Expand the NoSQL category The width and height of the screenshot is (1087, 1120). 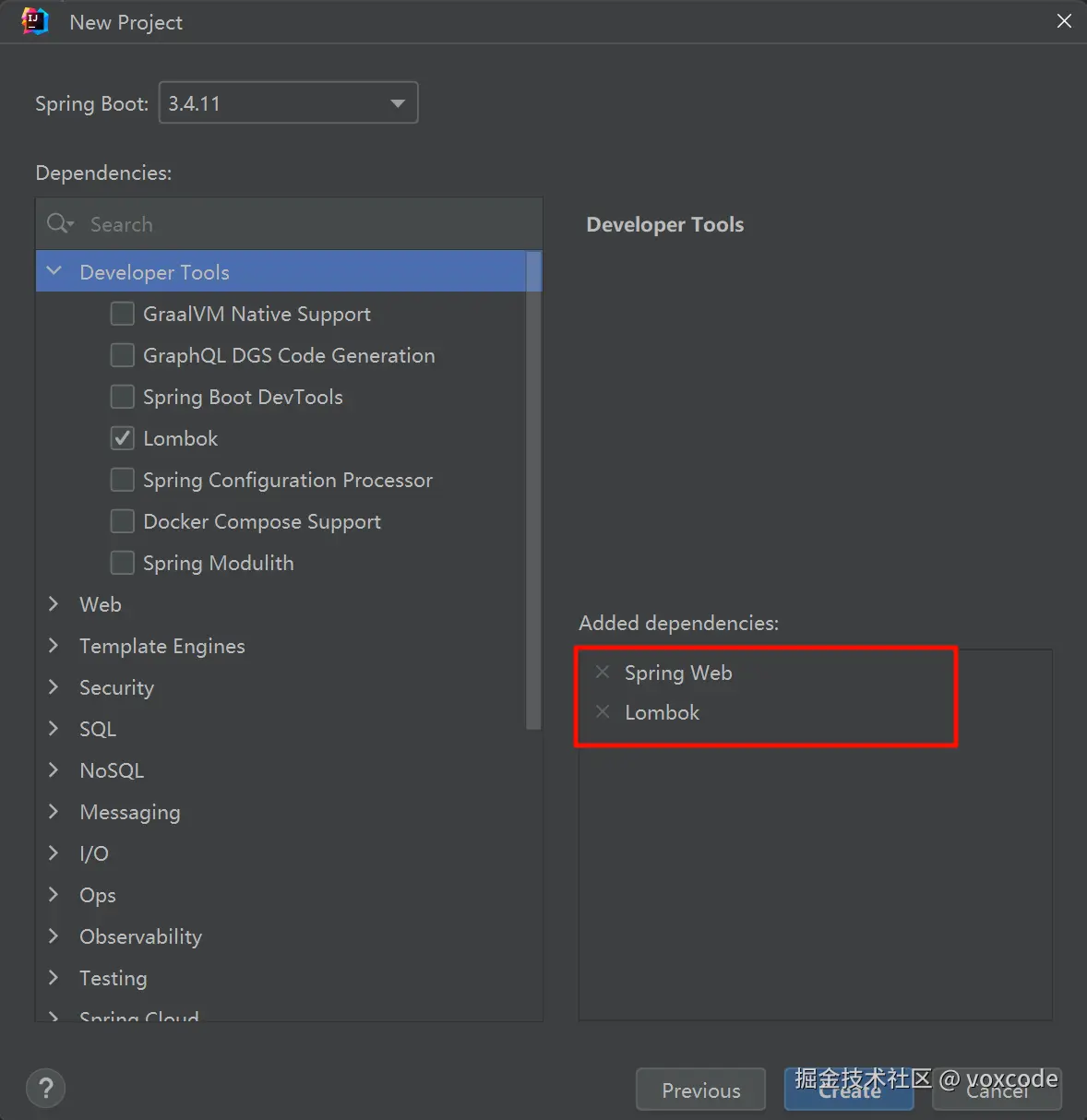pyautogui.click(x=54, y=769)
